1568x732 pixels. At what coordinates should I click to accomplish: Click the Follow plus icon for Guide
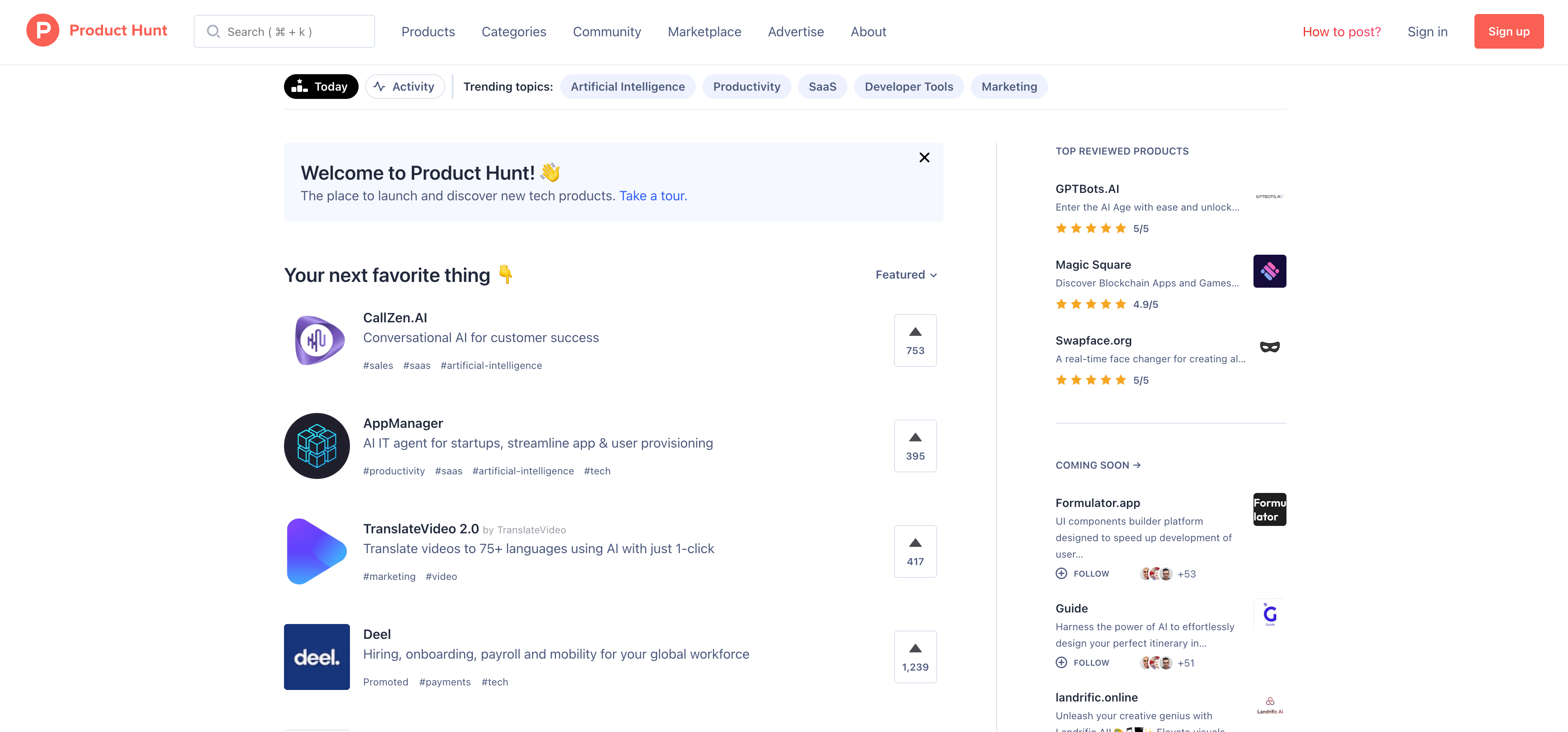(x=1062, y=662)
